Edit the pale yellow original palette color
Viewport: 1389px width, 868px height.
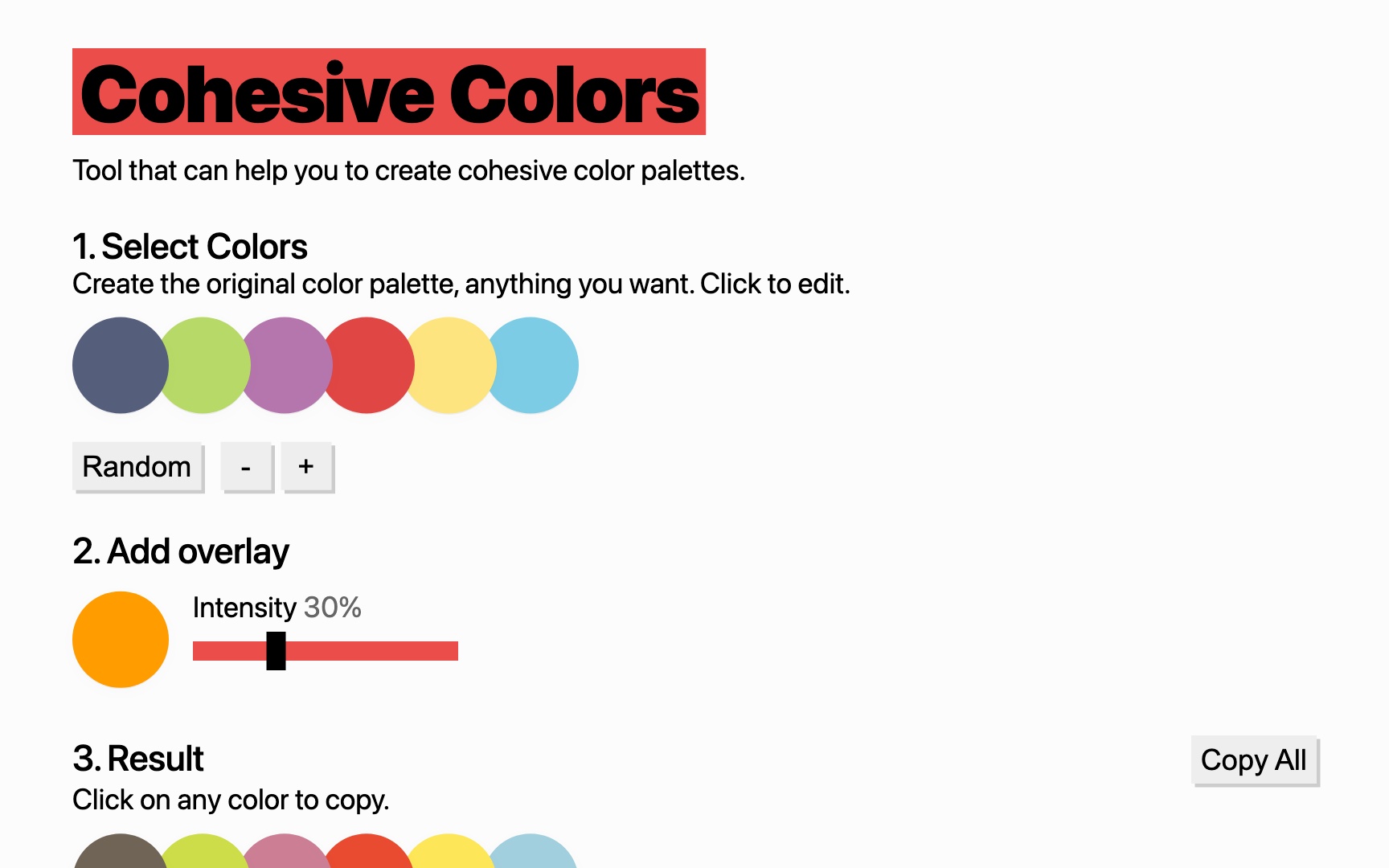[452, 366]
